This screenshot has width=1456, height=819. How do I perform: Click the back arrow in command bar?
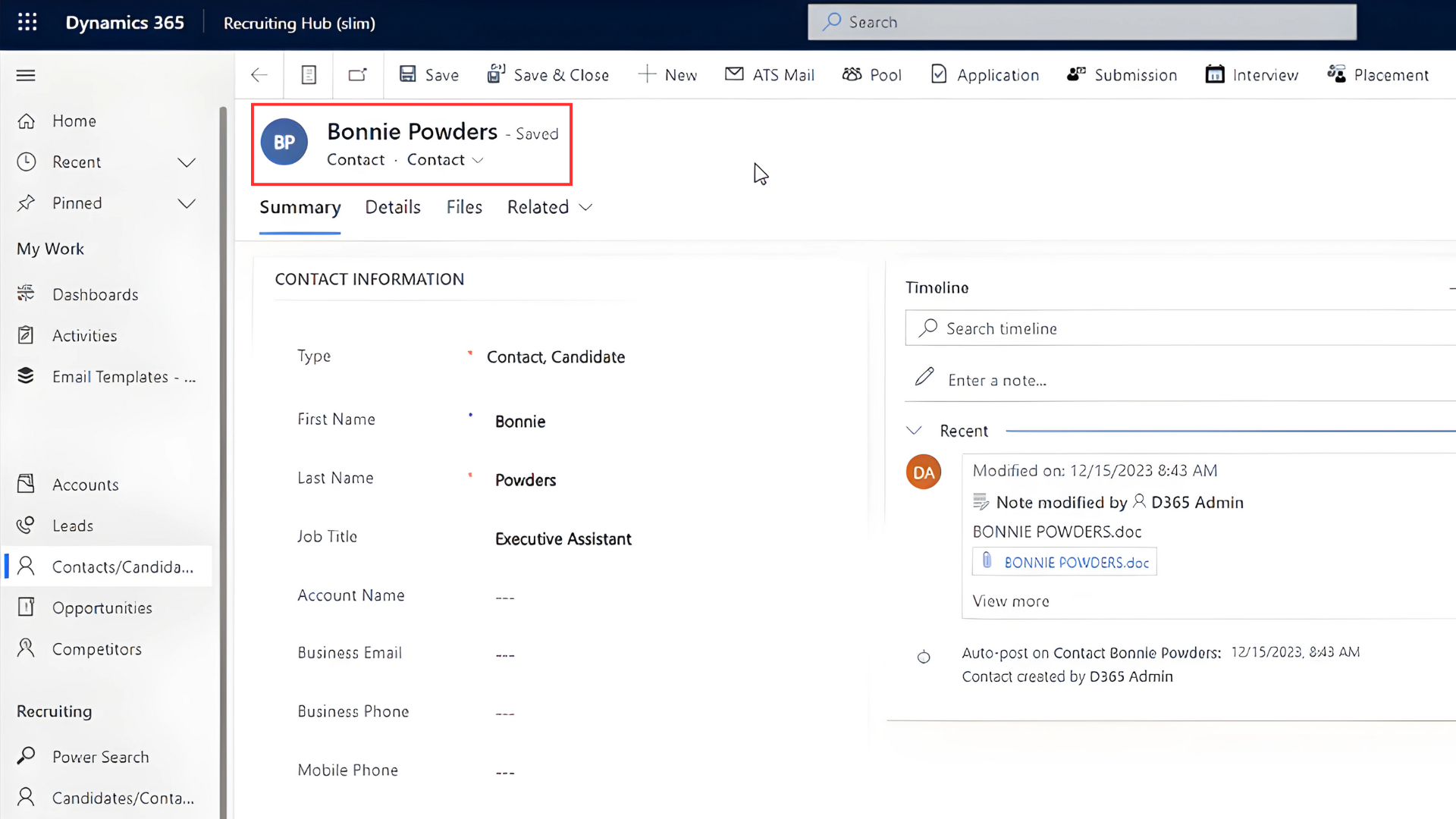tap(259, 75)
